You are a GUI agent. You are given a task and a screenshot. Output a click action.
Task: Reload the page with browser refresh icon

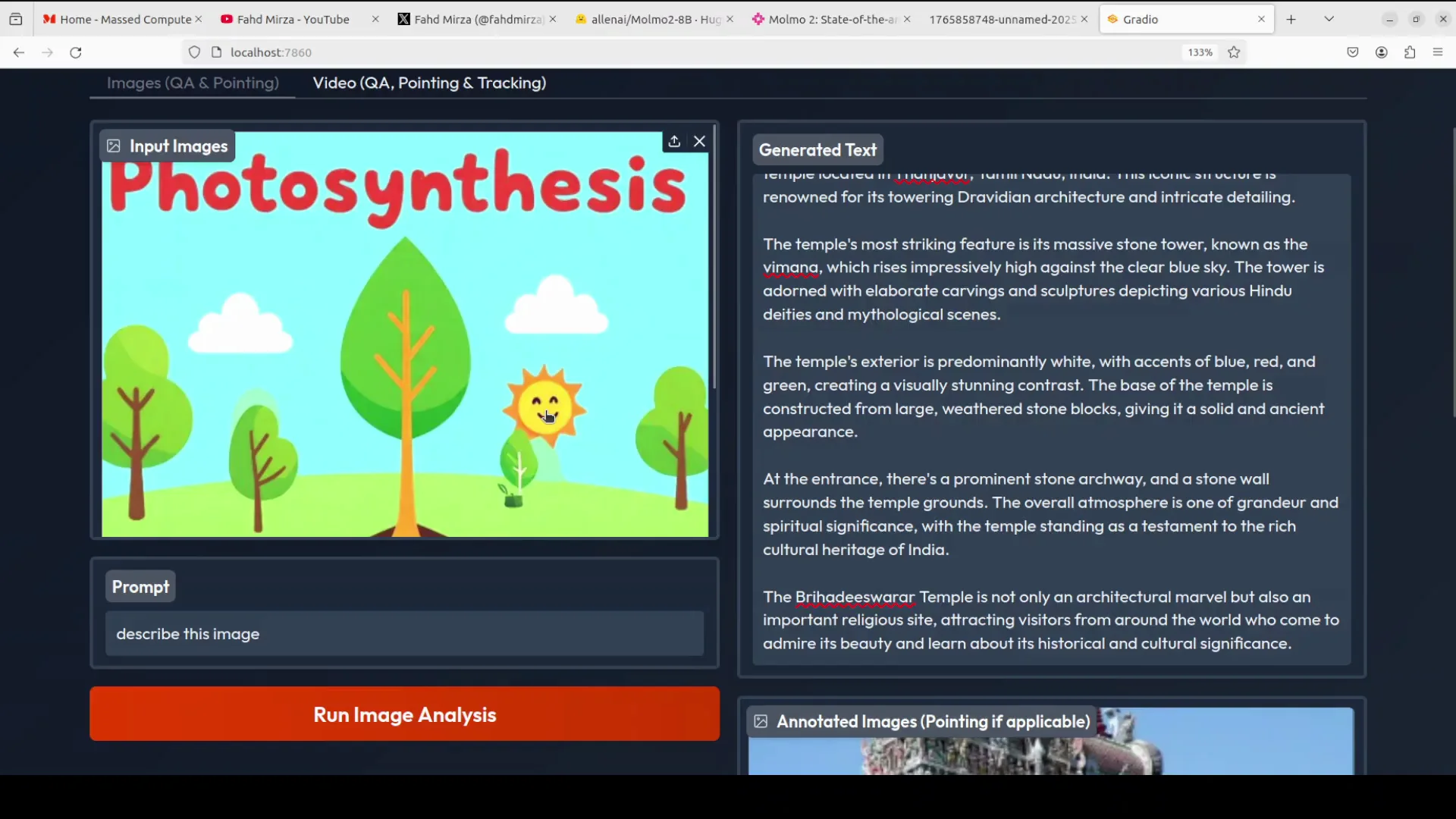tap(76, 52)
